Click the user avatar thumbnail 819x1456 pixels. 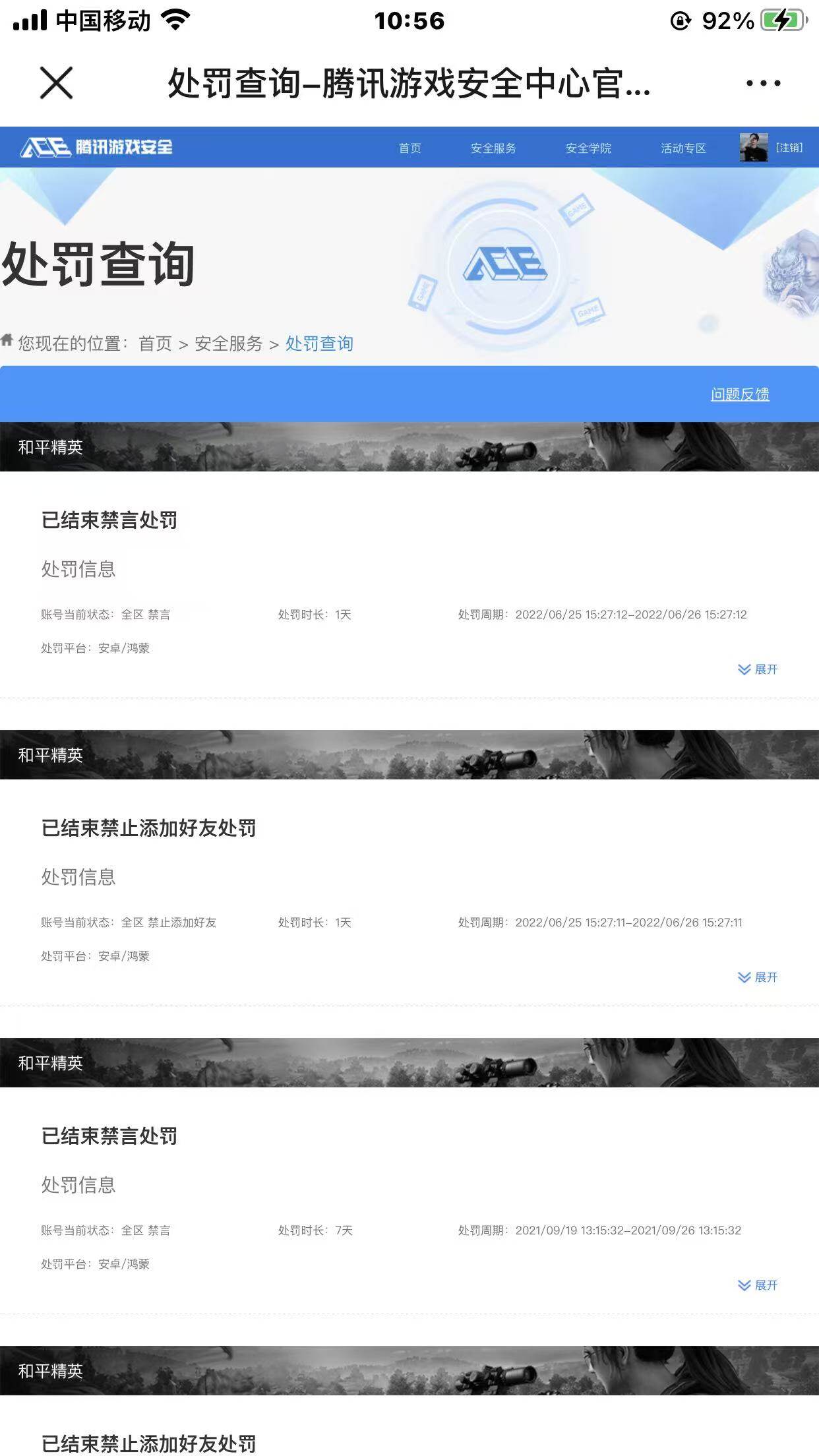coord(754,147)
